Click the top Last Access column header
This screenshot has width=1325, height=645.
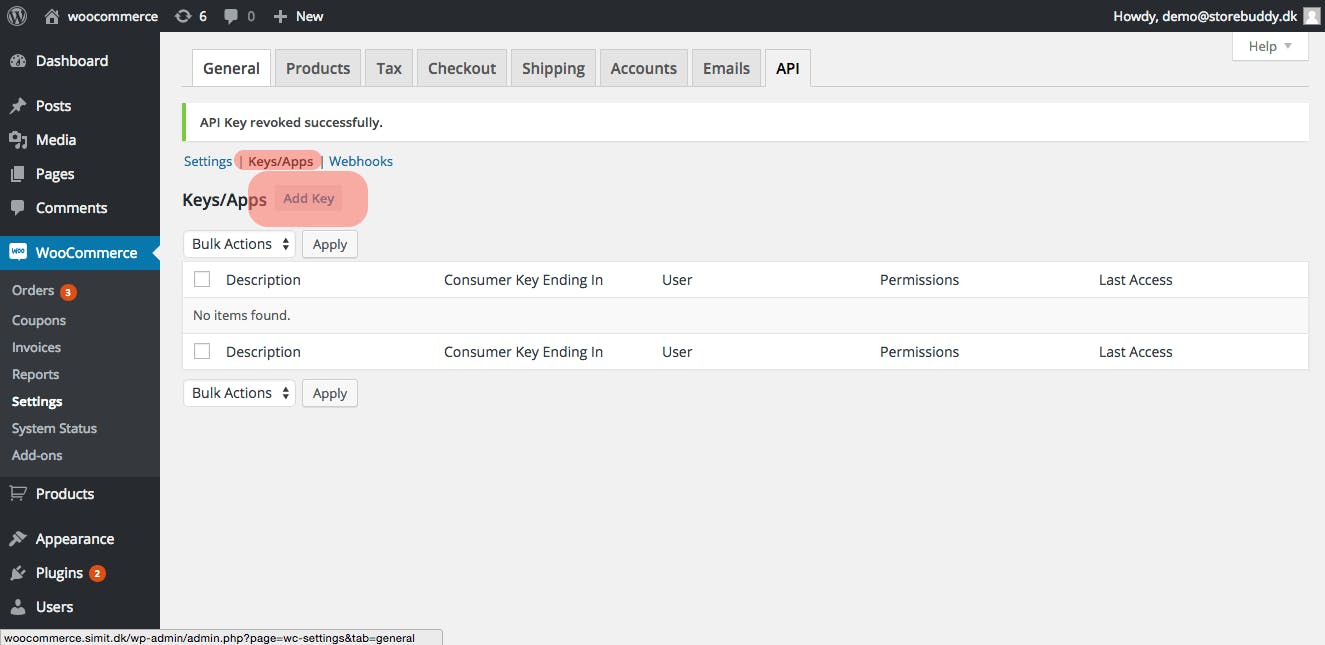click(x=1135, y=280)
